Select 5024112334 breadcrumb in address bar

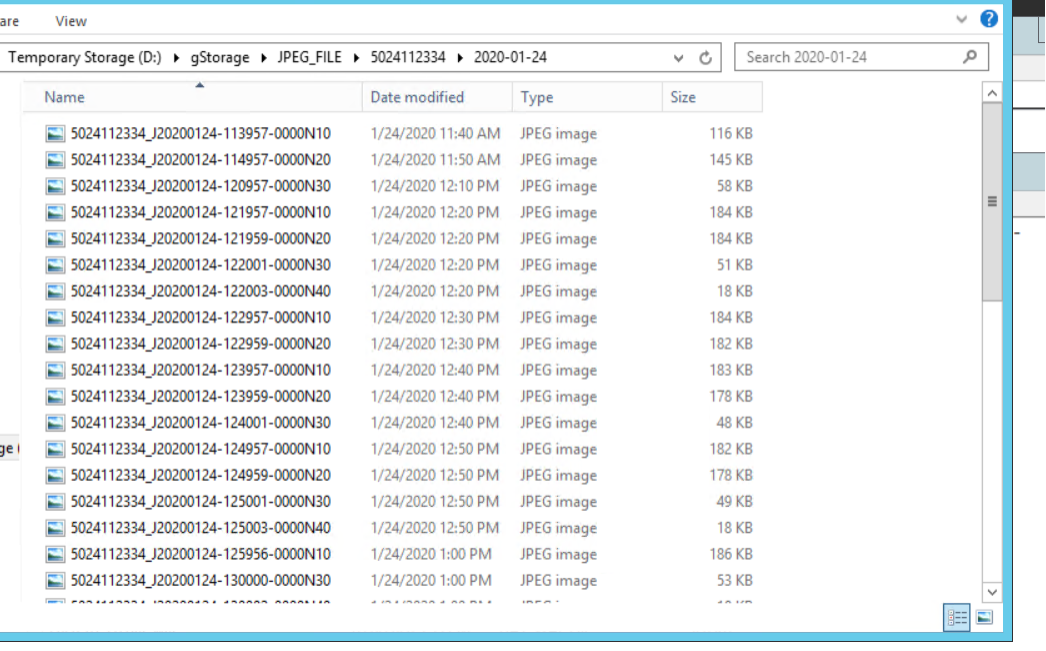pos(408,57)
